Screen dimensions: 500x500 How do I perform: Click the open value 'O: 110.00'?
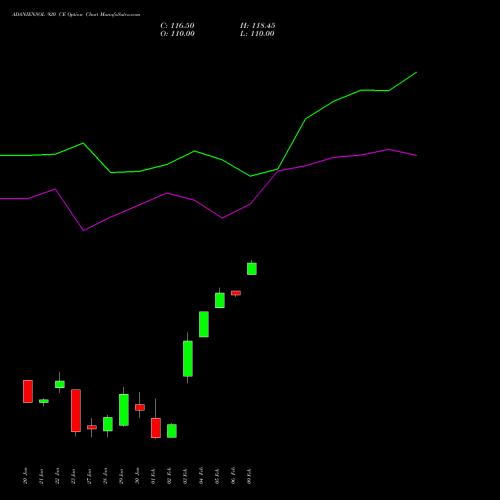[x=177, y=34]
